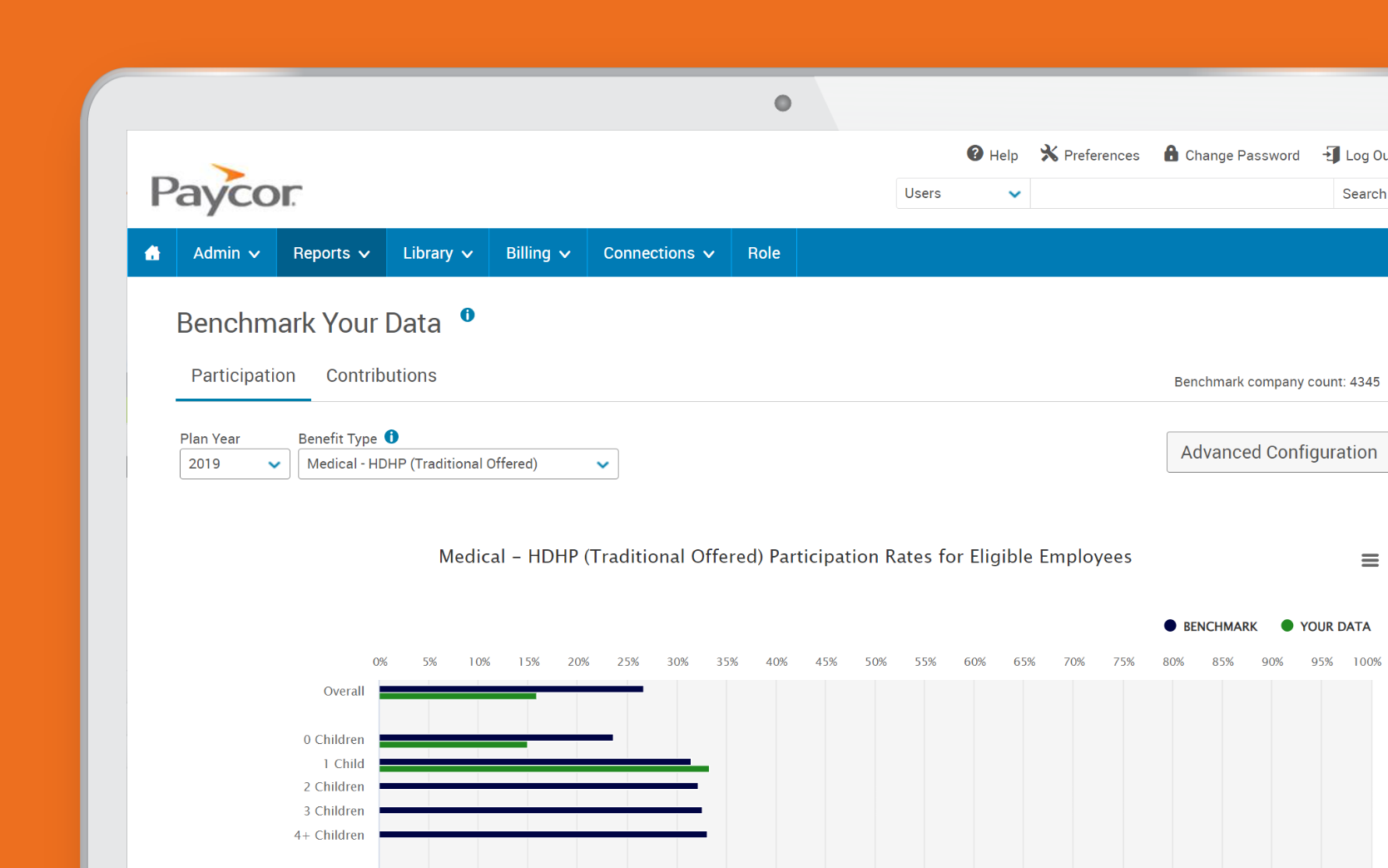Click the 1 Child green data bar
Image resolution: width=1388 pixels, height=868 pixels.
pos(544,768)
